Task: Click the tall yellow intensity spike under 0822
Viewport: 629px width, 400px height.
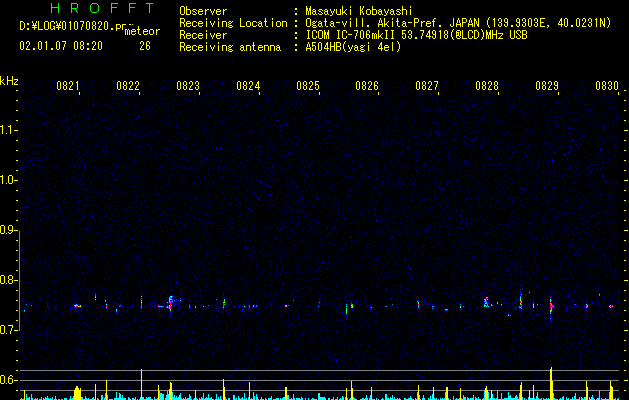Action: tap(141, 384)
